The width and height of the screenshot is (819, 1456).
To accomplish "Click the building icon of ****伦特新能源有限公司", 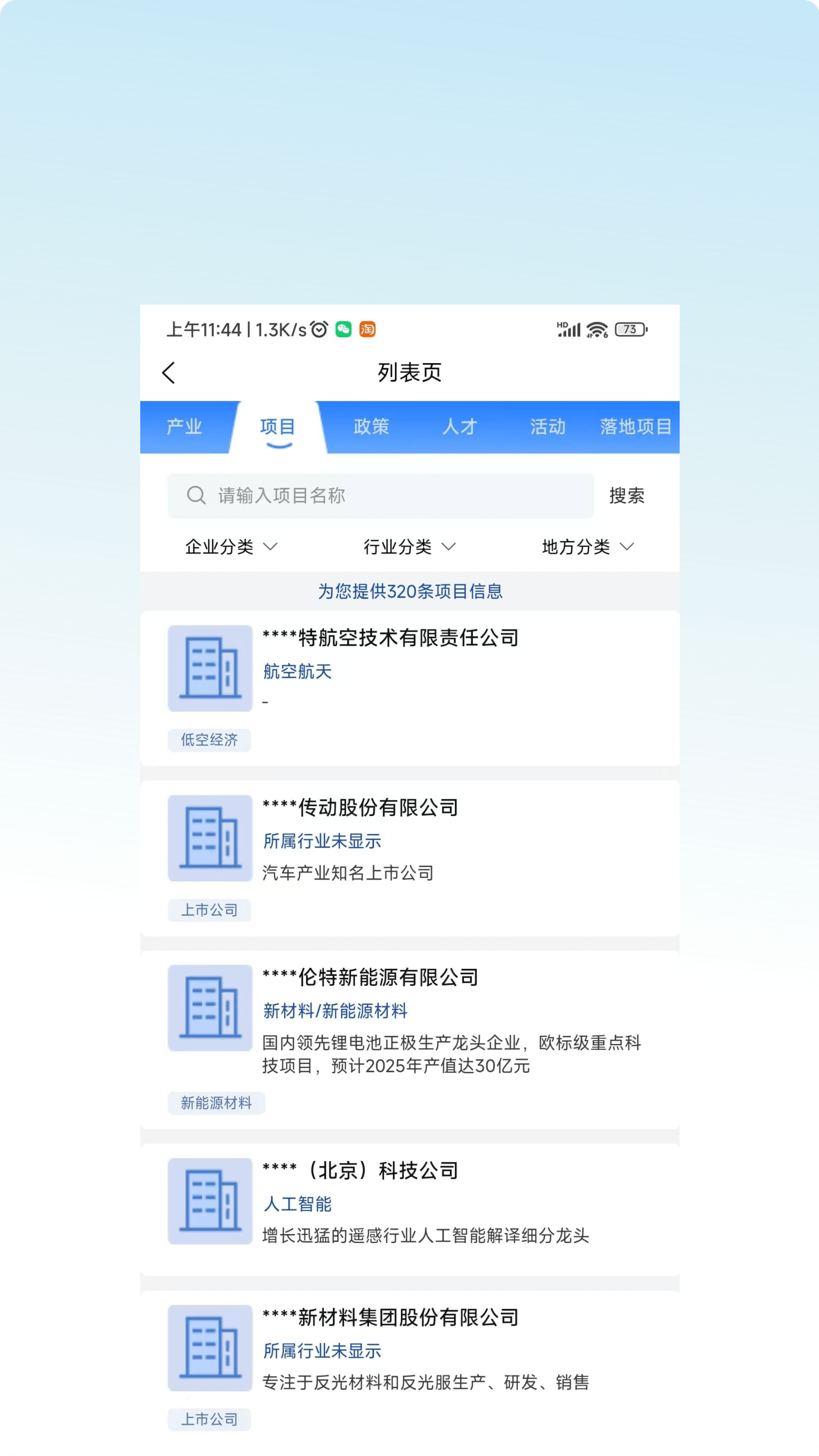I will click(210, 1009).
